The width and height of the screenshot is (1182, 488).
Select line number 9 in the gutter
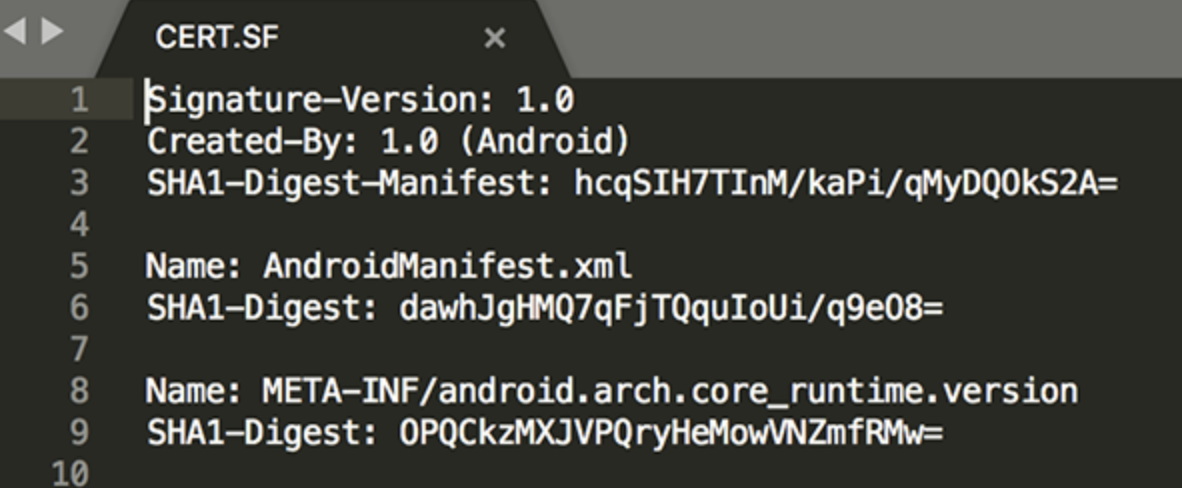(x=78, y=432)
